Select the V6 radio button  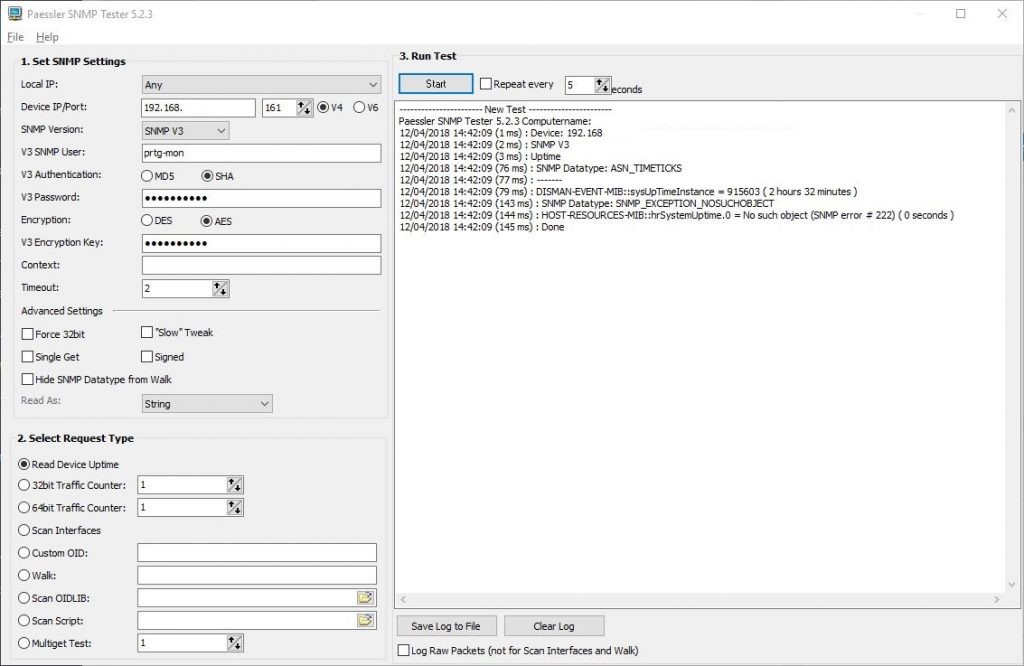pyautogui.click(x=359, y=107)
